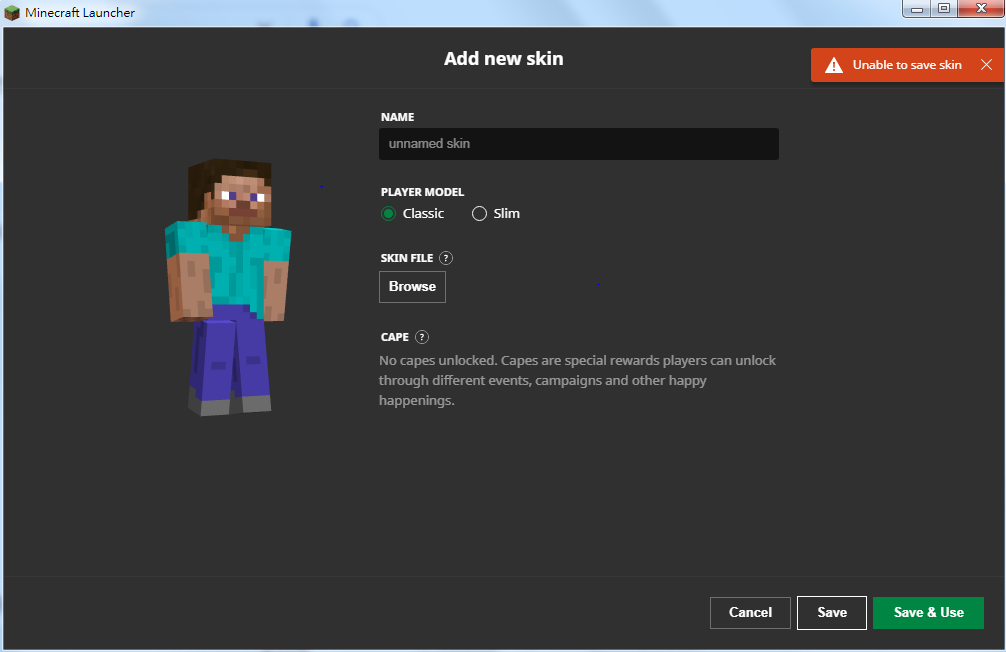The image size is (1006, 652).
Task: Maximize the Minecraft Launcher window
Action: [x=943, y=9]
